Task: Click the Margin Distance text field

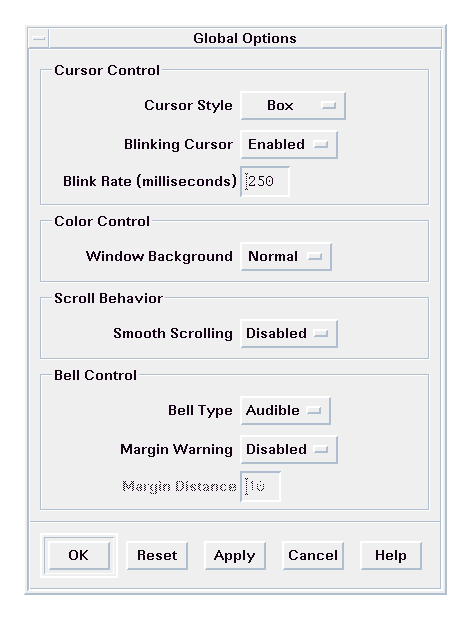Action: 261,486
